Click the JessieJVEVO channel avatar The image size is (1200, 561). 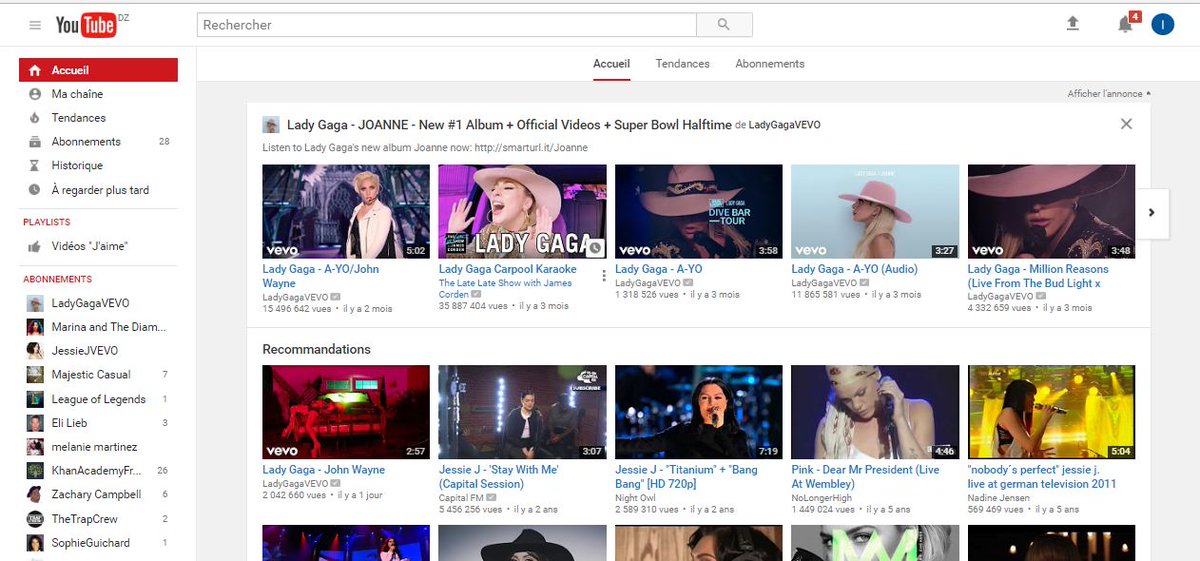[x=35, y=351]
